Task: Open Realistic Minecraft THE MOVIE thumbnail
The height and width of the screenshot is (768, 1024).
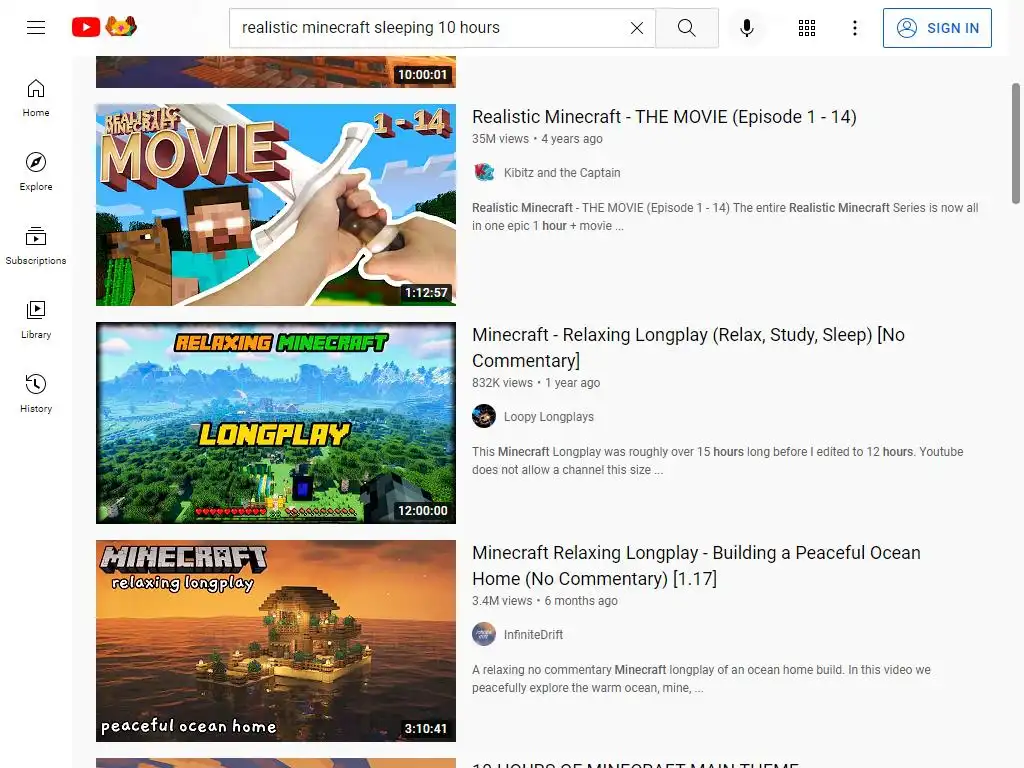Action: click(x=276, y=204)
